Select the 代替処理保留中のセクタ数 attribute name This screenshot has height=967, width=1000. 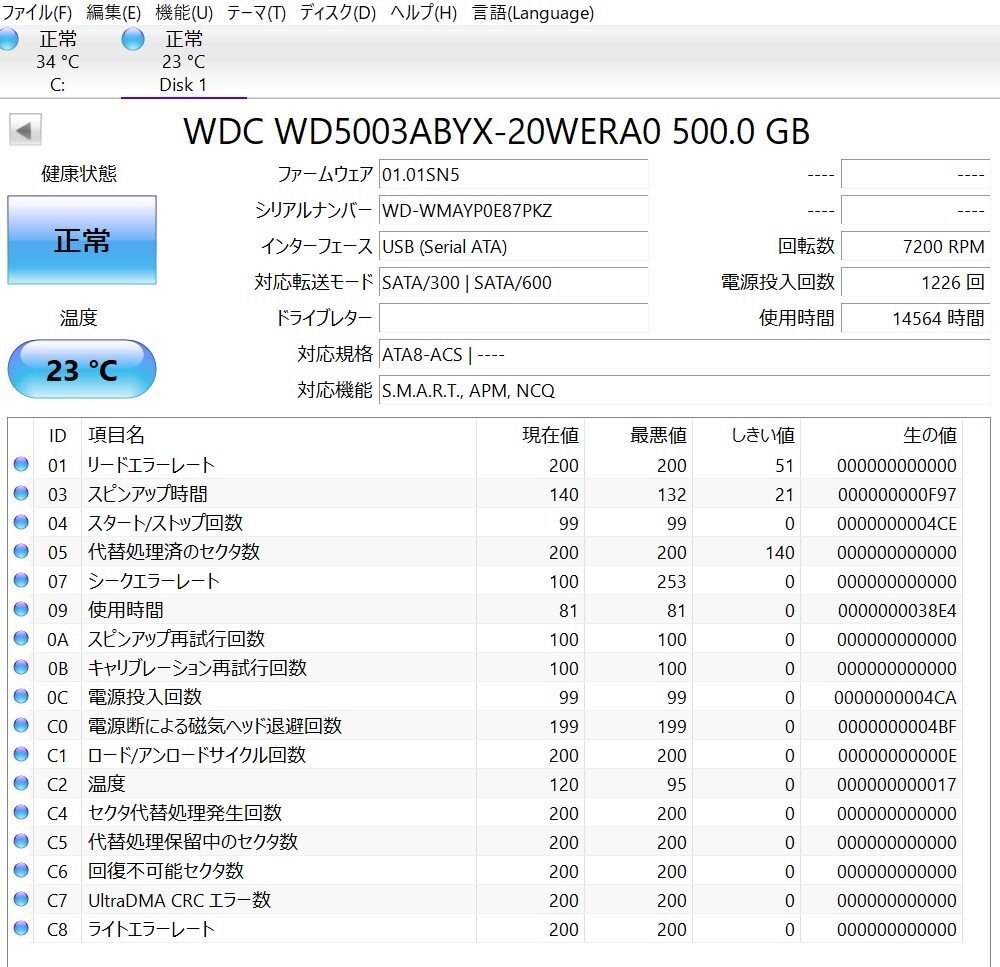[x=193, y=842]
